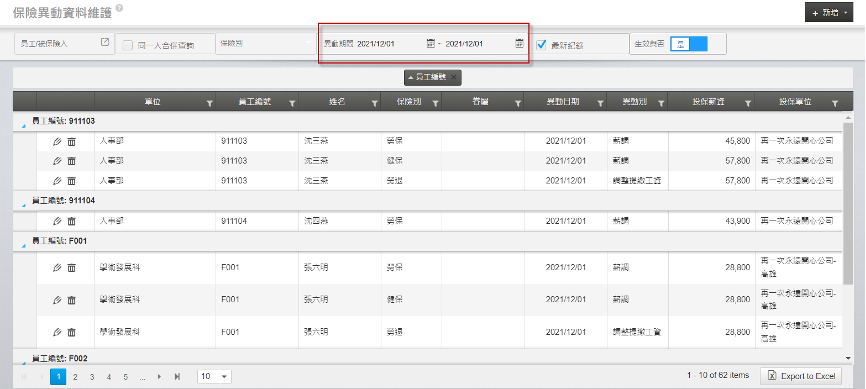Open the page size dropdown showing 10
Image resolution: width=866 pixels, height=389 pixels.
(x=214, y=376)
